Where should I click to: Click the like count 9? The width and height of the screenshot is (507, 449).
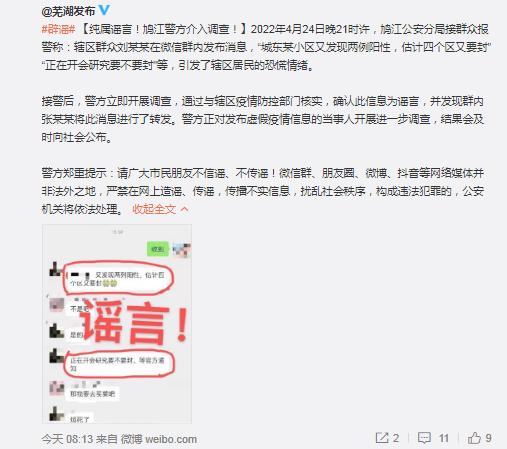tap(488, 438)
